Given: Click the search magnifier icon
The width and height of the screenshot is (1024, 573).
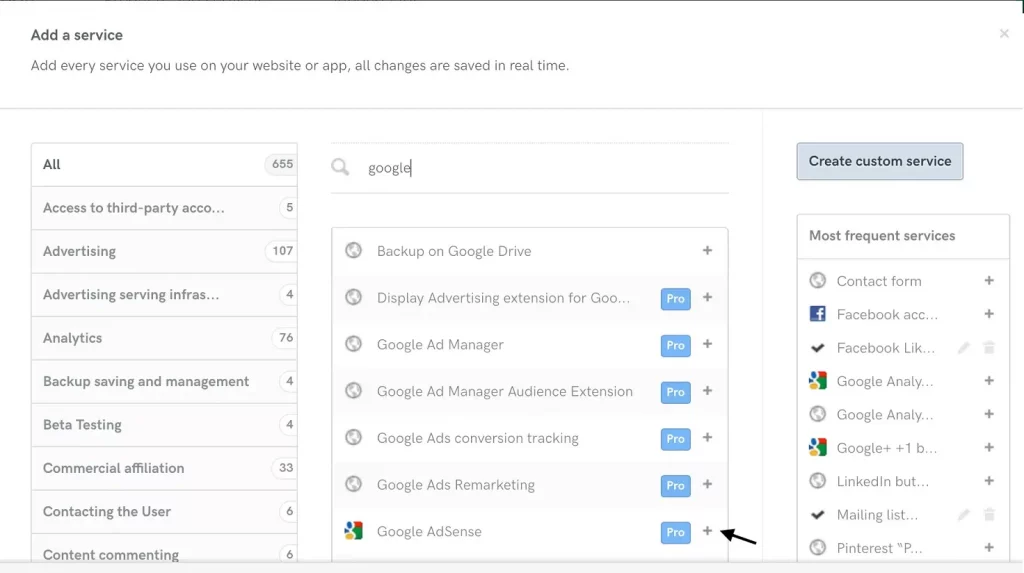Looking at the screenshot, I should [340, 167].
